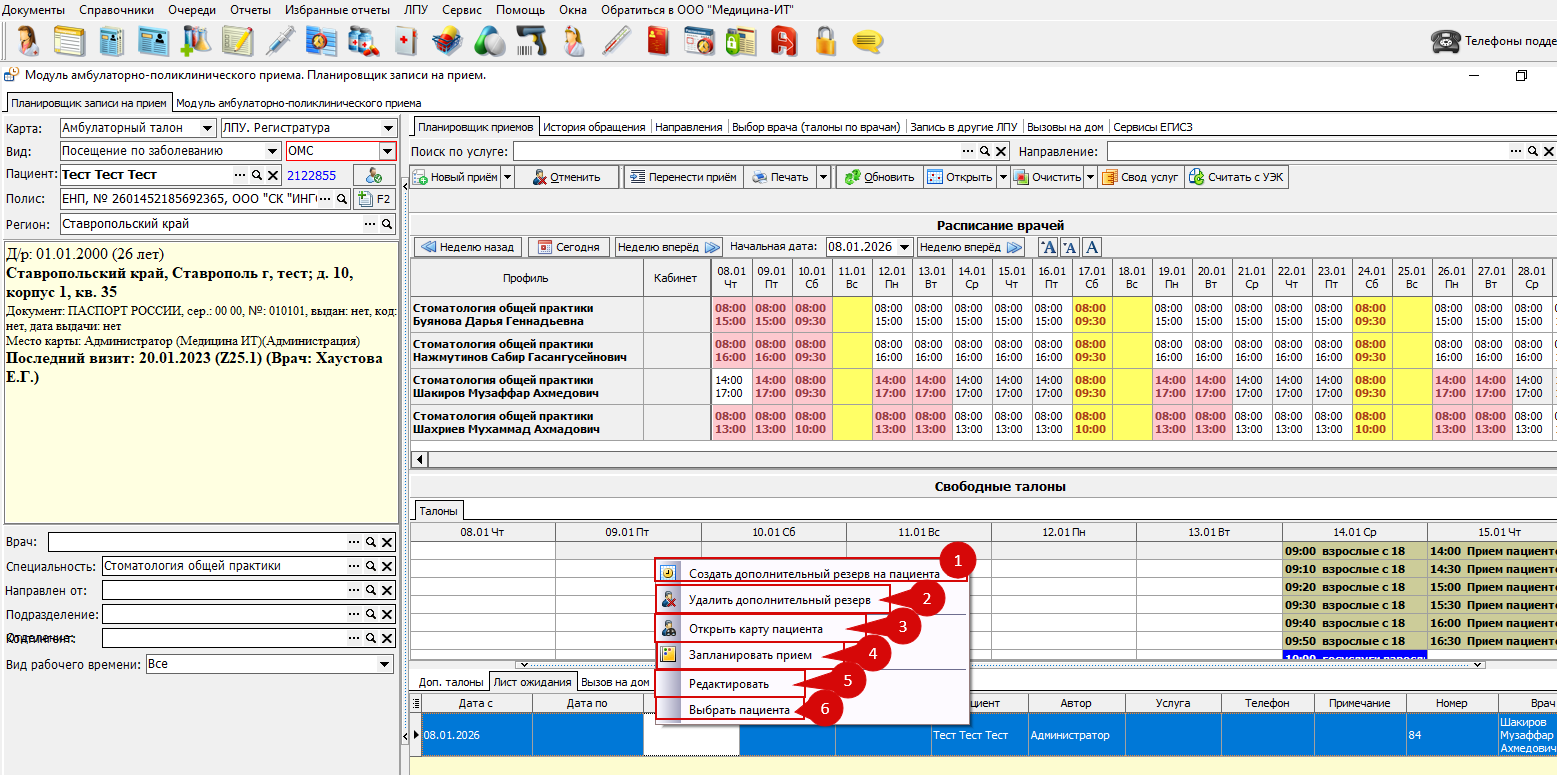Click the thermometer icon in the toolbar
Viewport: 1557px width, 775px height.
[614, 41]
